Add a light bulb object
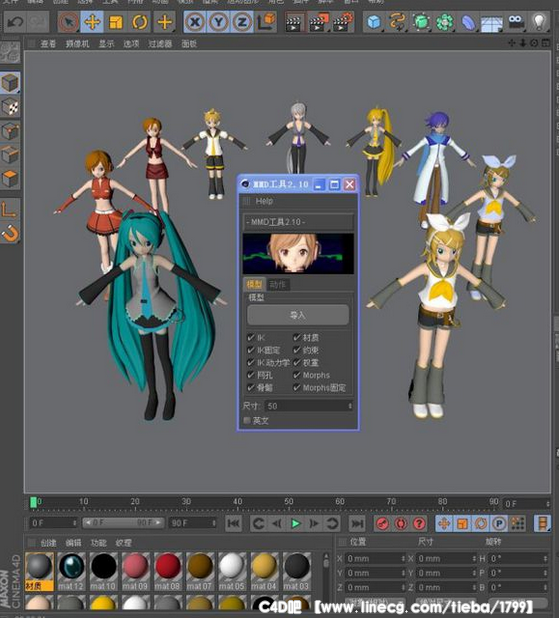Viewport: 559px width, 624px height. pyautogui.click(x=539, y=21)
